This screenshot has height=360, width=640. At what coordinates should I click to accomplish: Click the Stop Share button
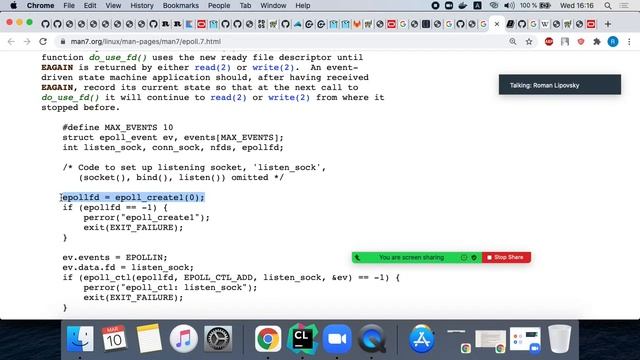coord(506,258)
